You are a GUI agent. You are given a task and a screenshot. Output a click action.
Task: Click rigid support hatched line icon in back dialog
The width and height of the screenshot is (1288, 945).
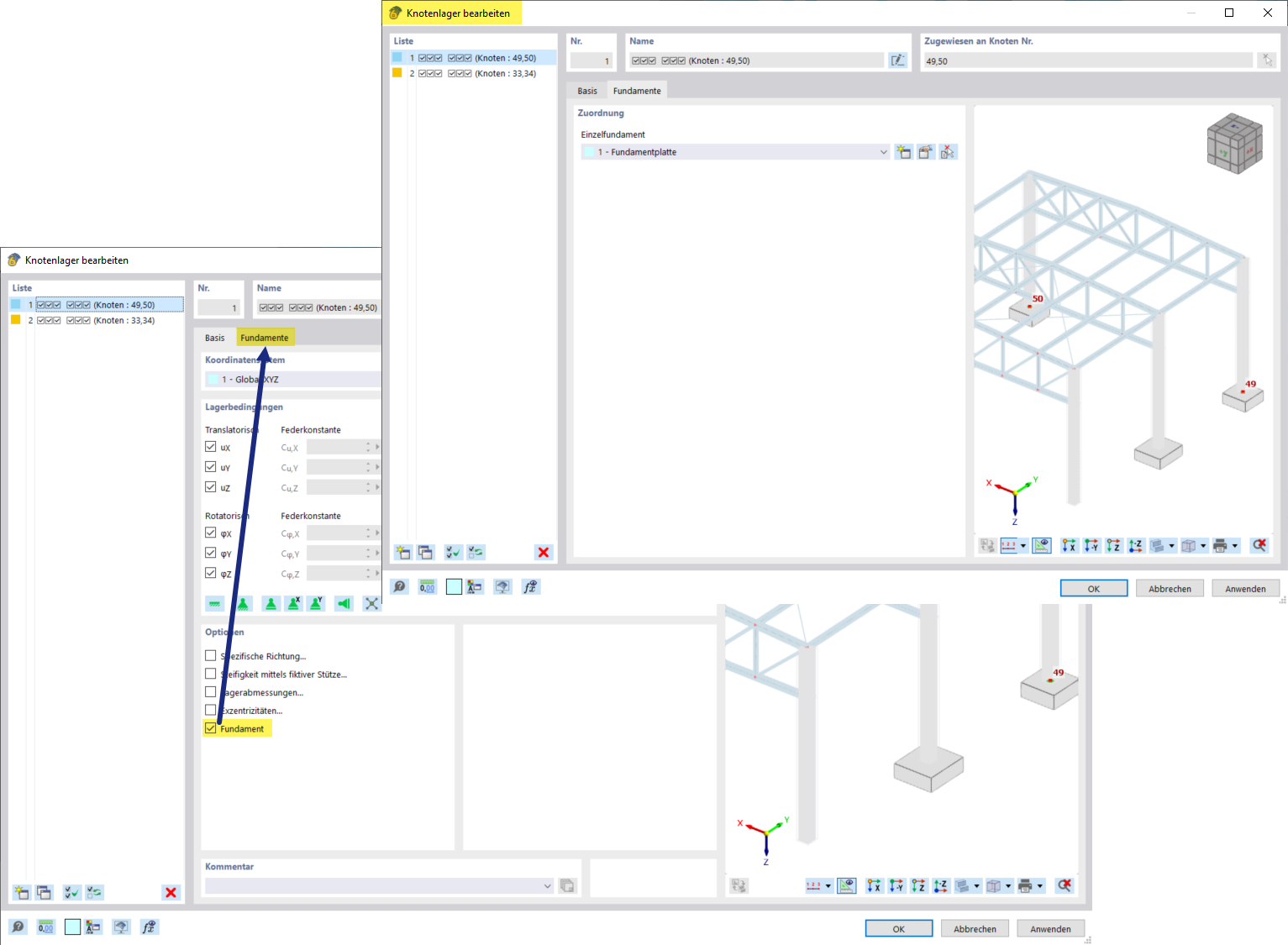pyautogui.click(x=215, y=603)
